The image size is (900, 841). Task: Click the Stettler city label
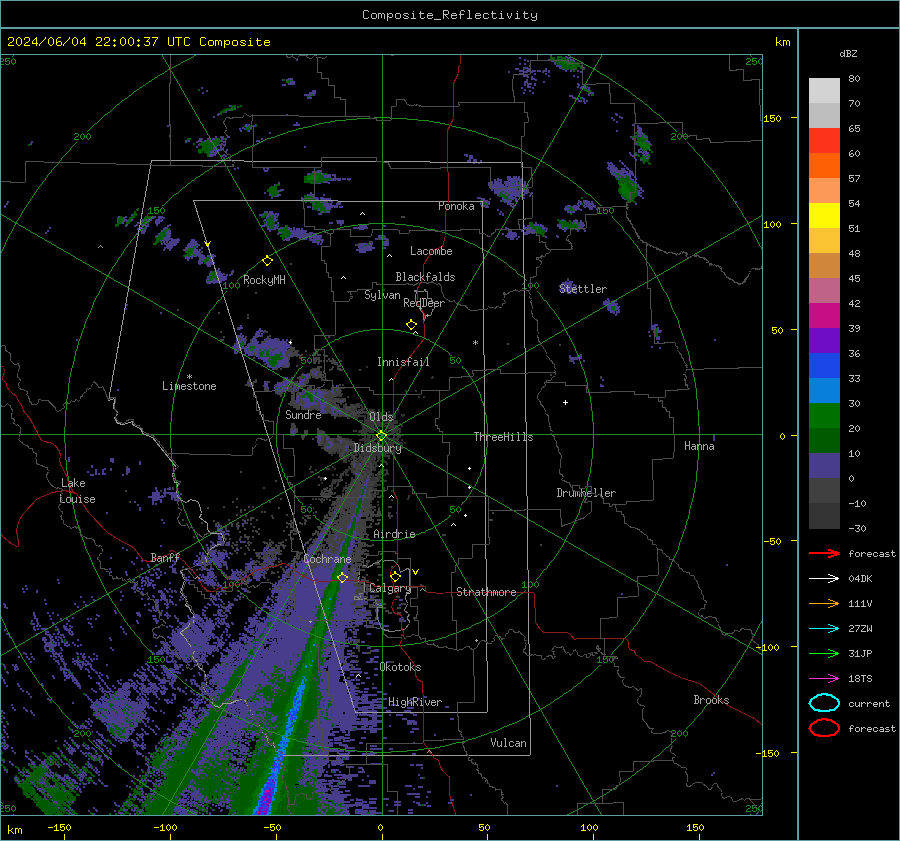tap(583, 289)
